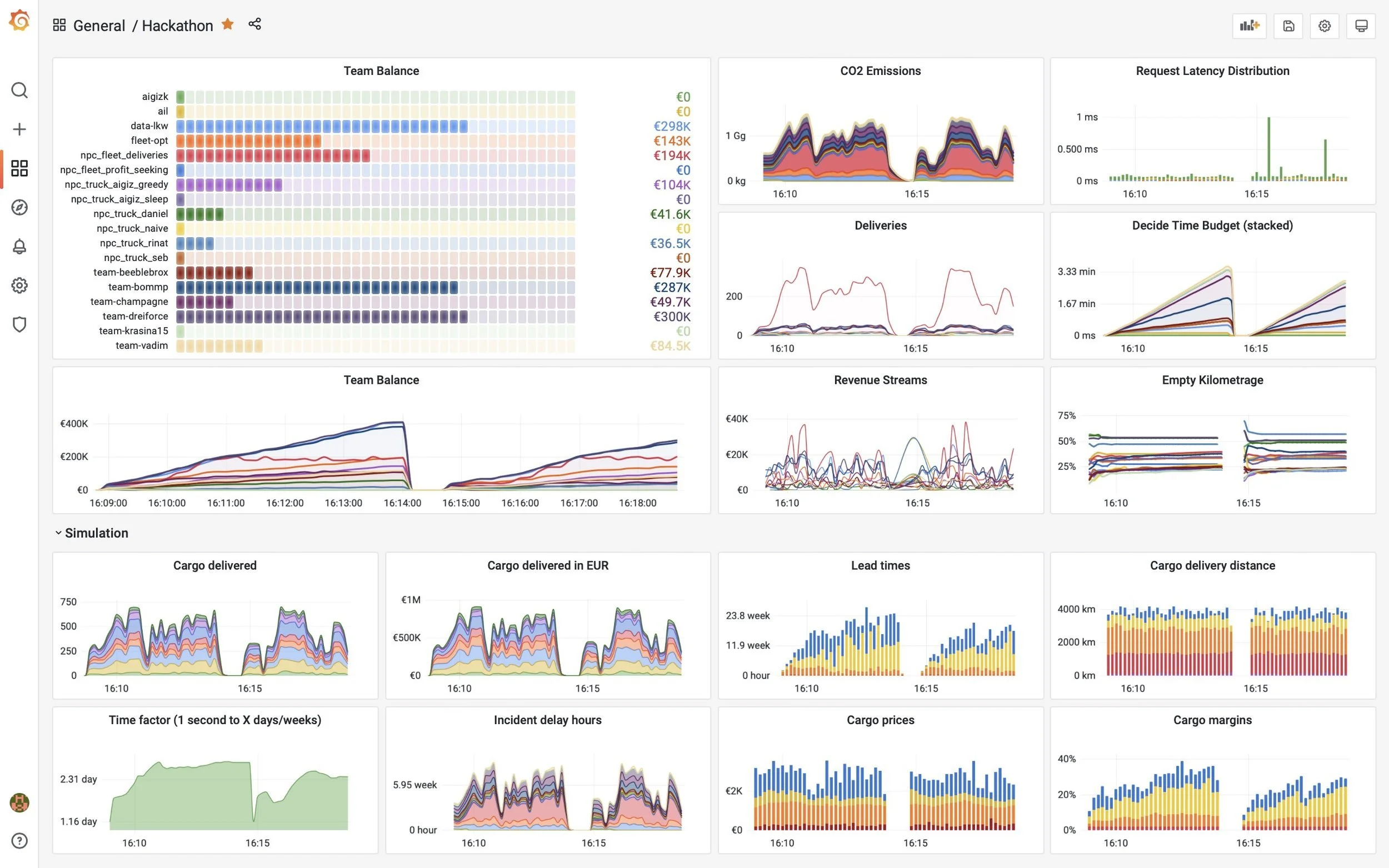1389x868 pixels.
Task: Click the Hackathon dashboard title
Action: coord(177,26)
